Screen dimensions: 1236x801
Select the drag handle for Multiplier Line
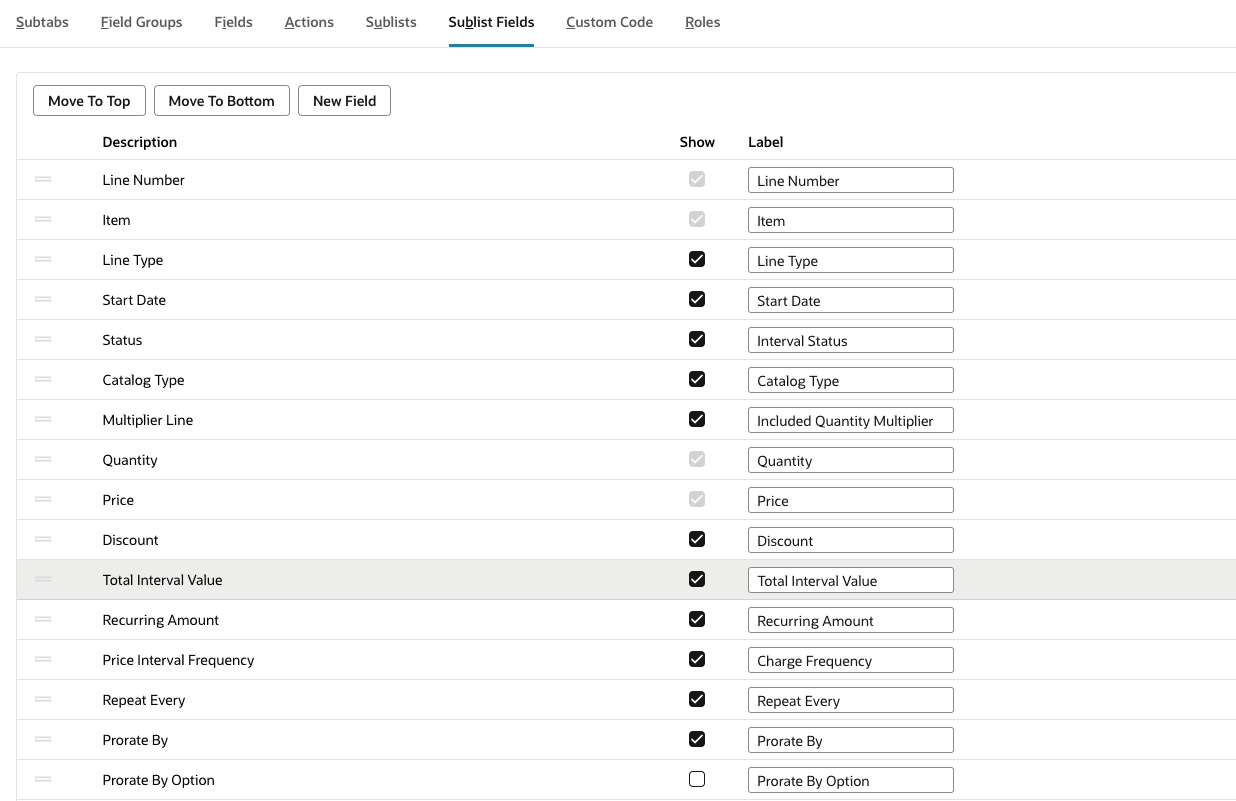[43, 419]
